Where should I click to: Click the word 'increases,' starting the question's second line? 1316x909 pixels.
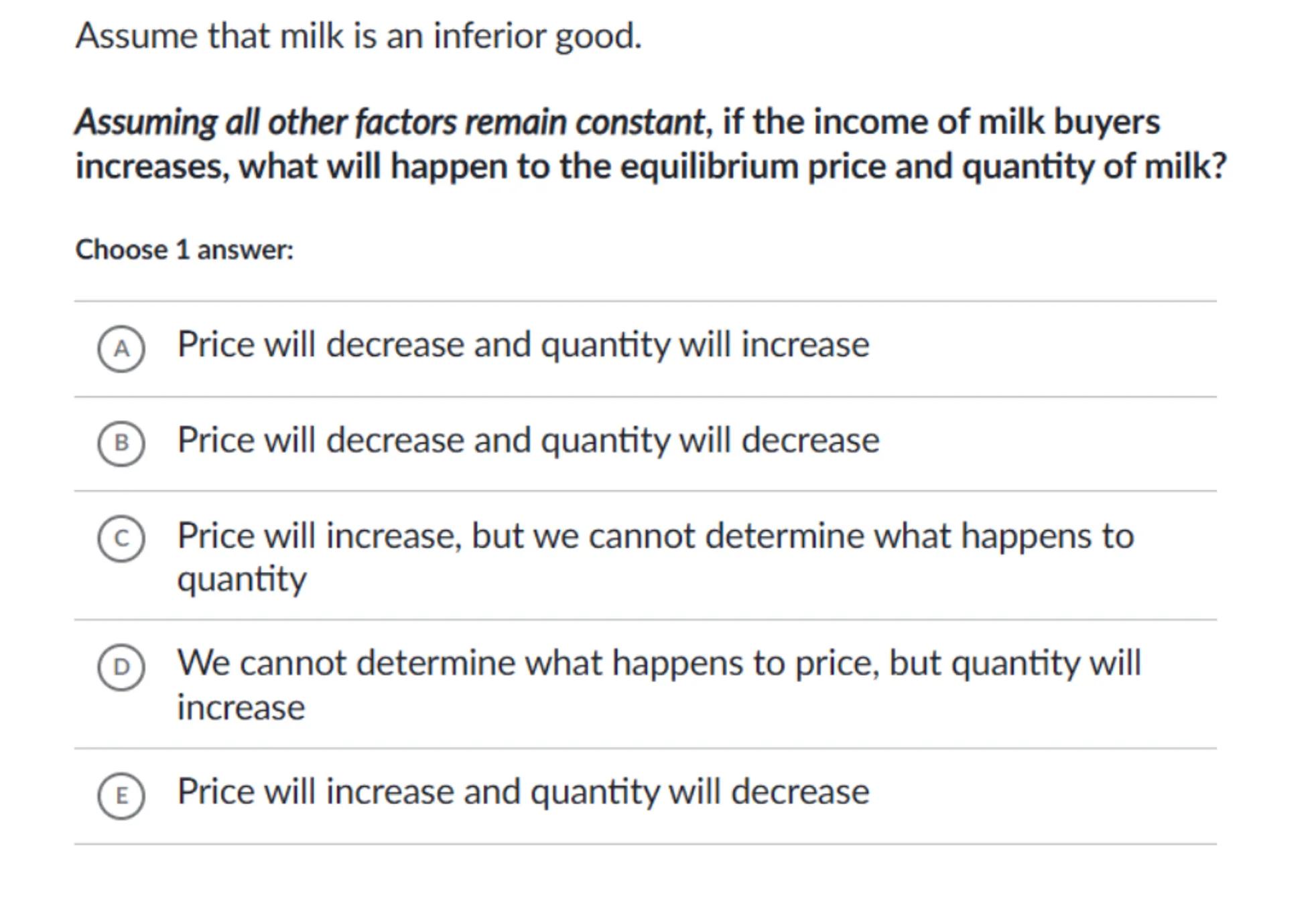[x=152, y=166]
